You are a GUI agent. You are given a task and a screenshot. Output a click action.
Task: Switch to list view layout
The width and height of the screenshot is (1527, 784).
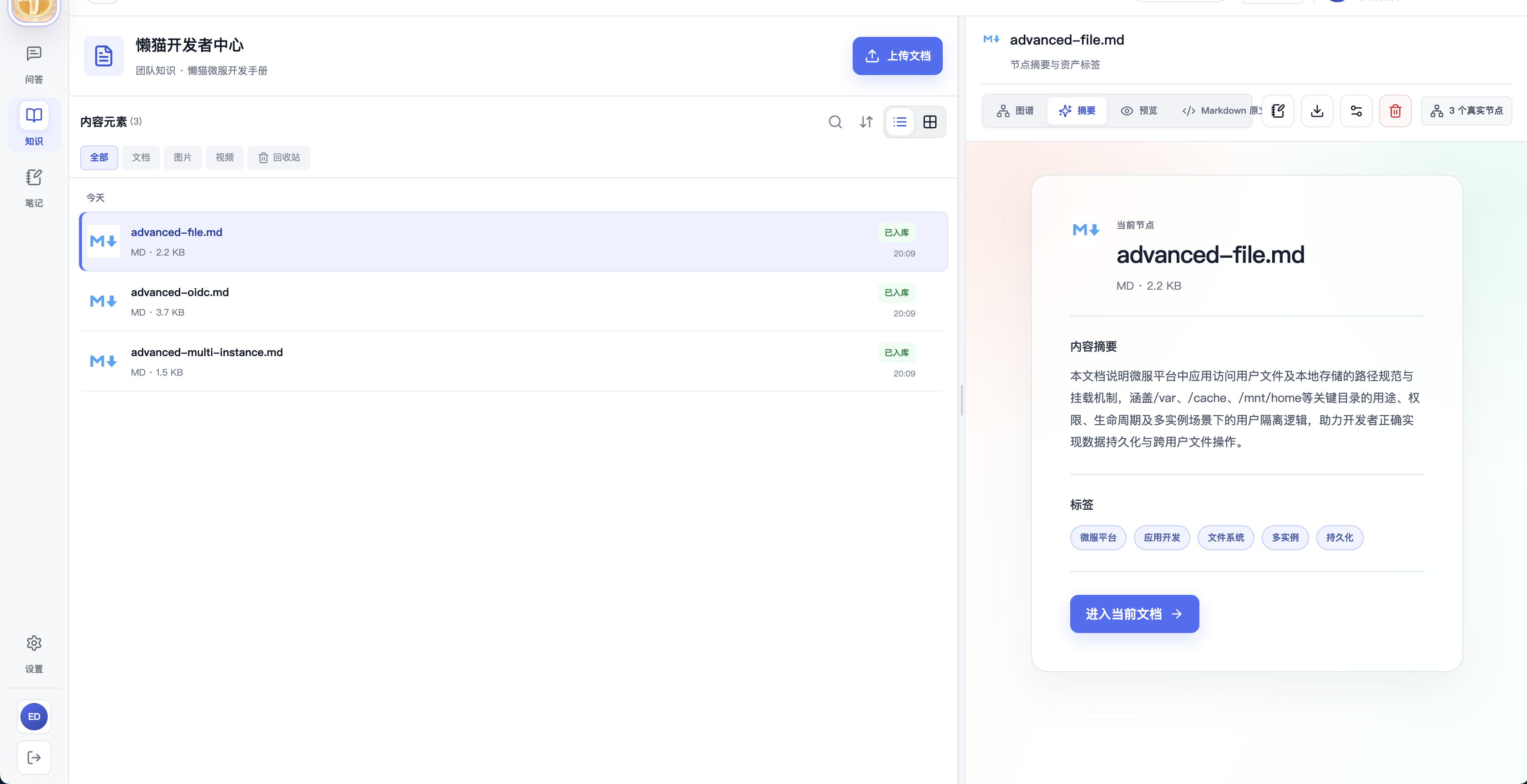click(900, 121)
